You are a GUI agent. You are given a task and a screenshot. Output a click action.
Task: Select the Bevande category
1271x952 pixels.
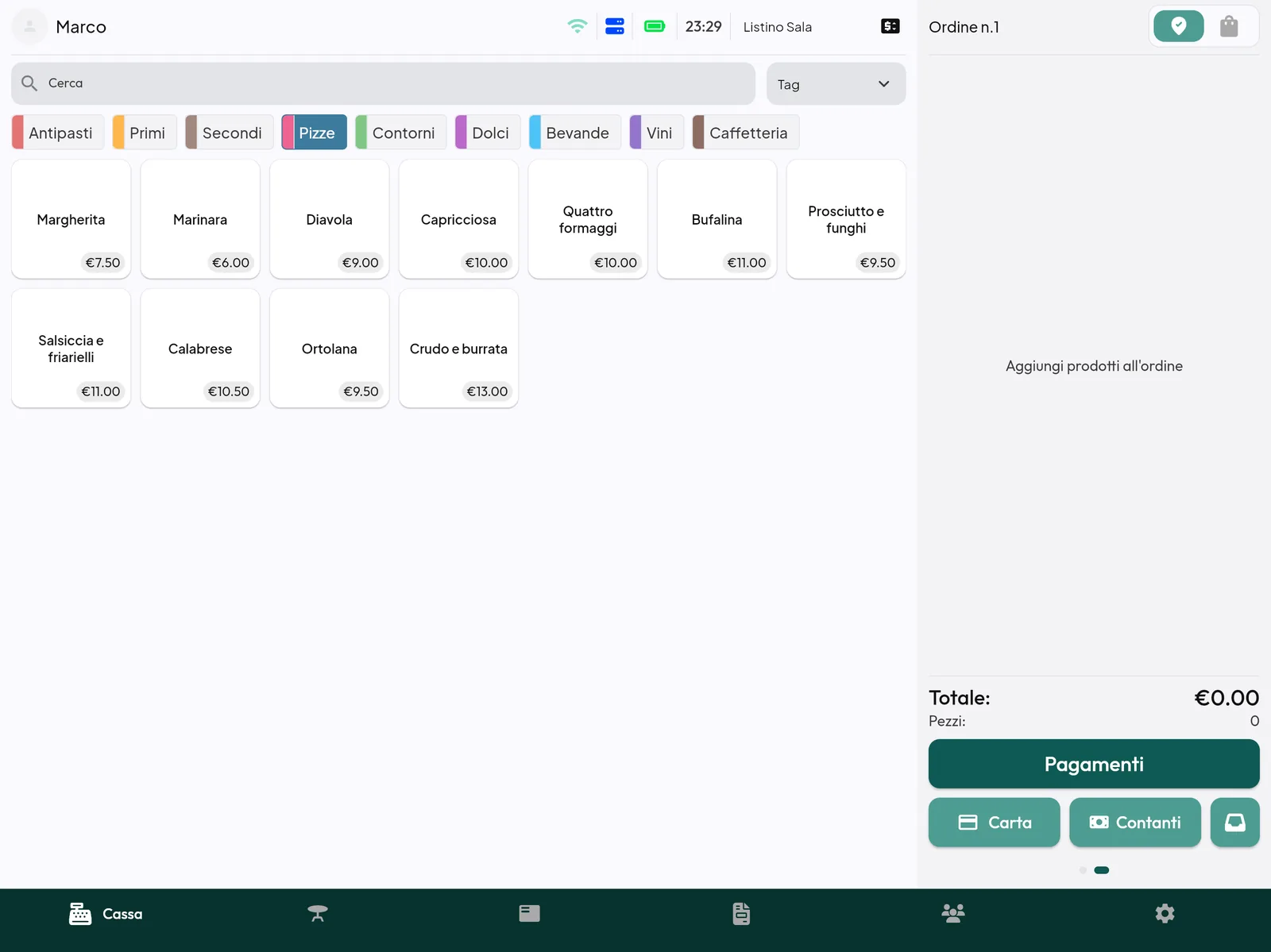point(575,133)
